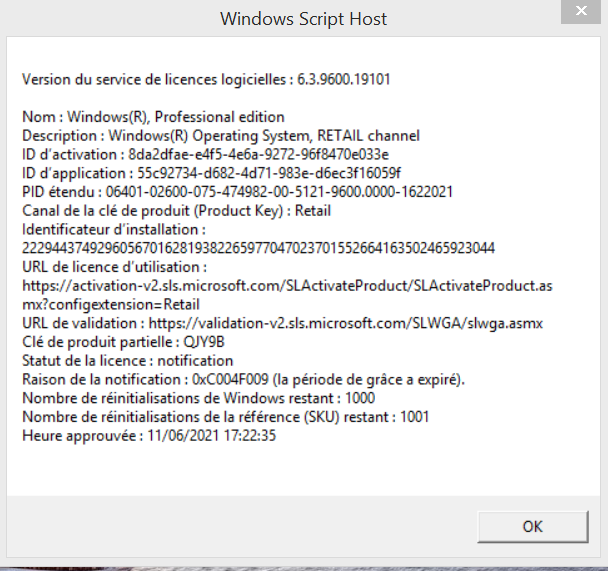This screenshot has height=571, width=608.
Task: Click the ID d'application value
Action: pos(269,173)
